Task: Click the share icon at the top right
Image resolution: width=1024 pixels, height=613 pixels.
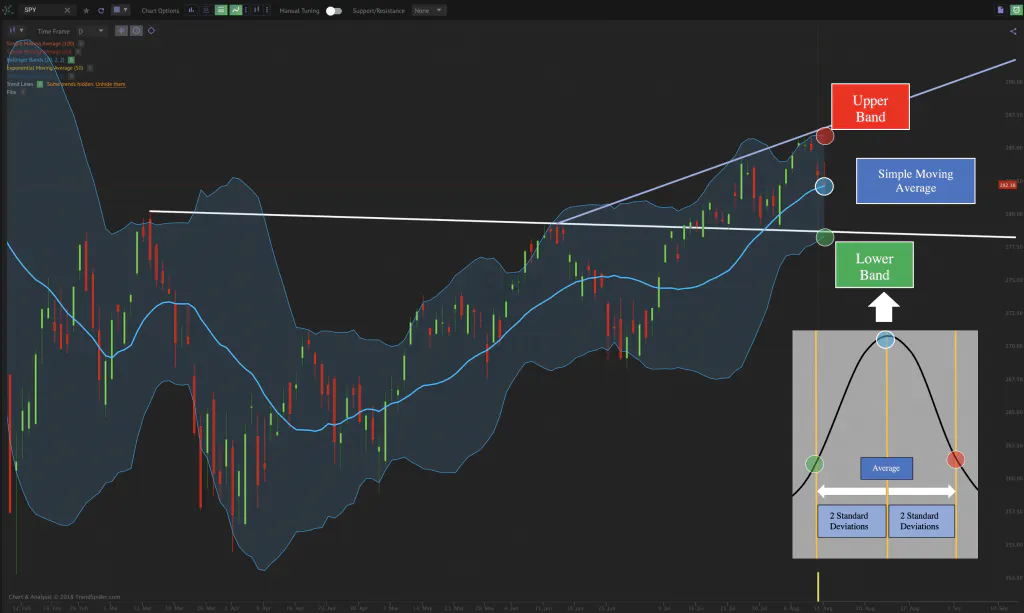Action: (x=1014, y=31)
